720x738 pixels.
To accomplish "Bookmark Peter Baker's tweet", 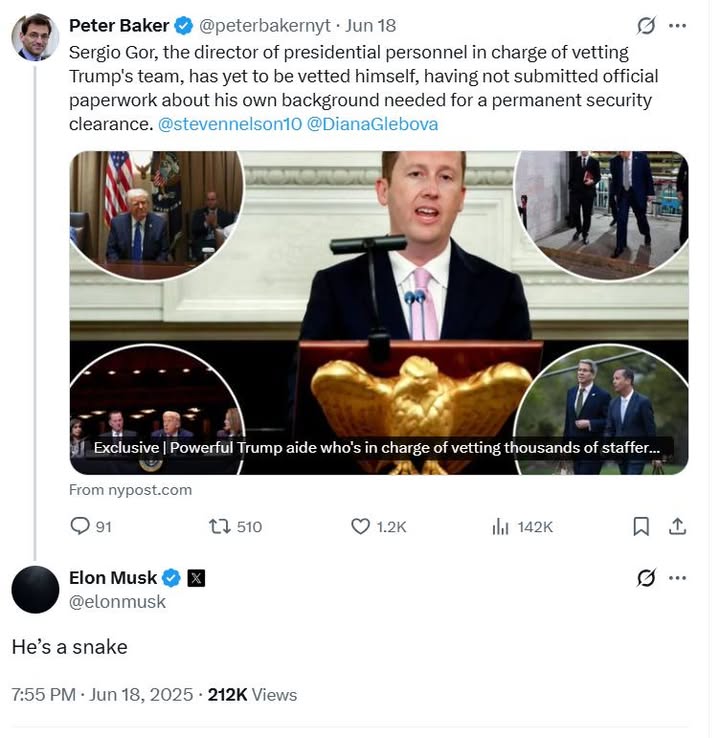I will click(641, 526).
